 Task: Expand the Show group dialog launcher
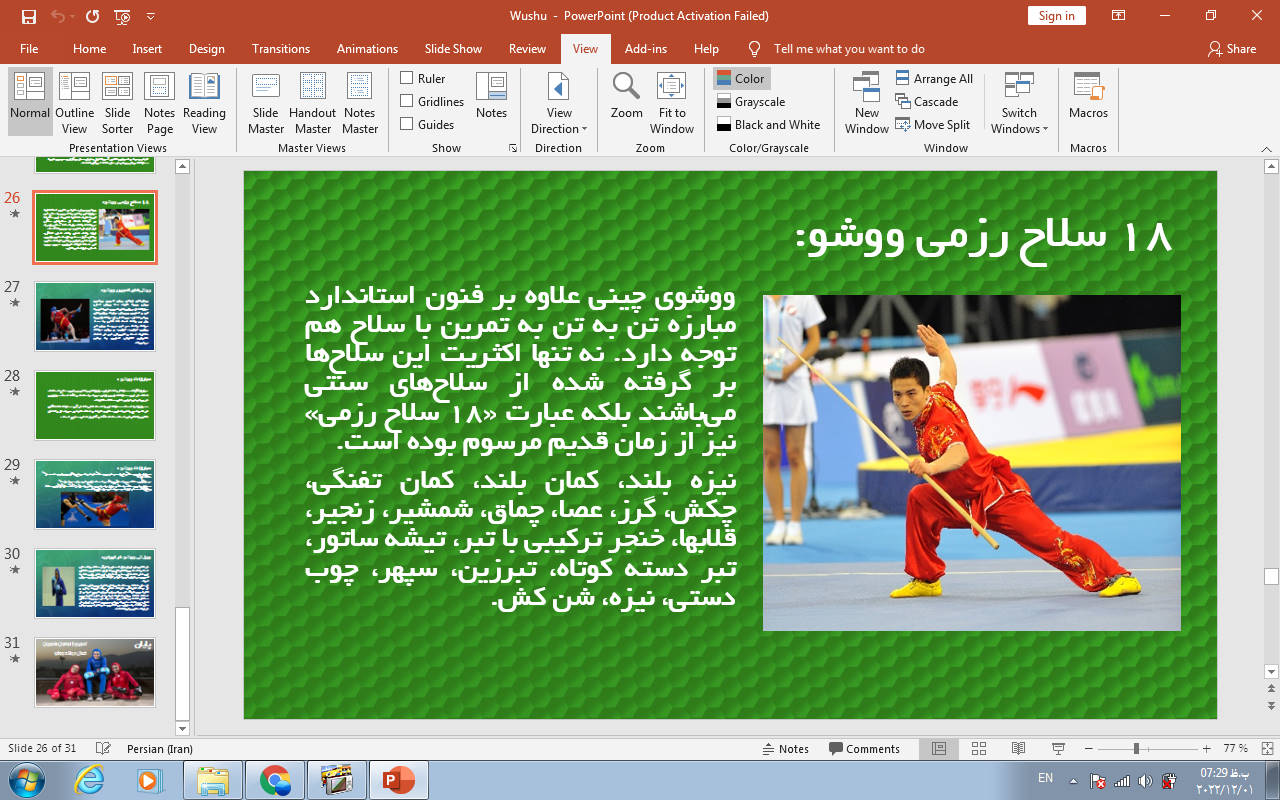[513, 148]
